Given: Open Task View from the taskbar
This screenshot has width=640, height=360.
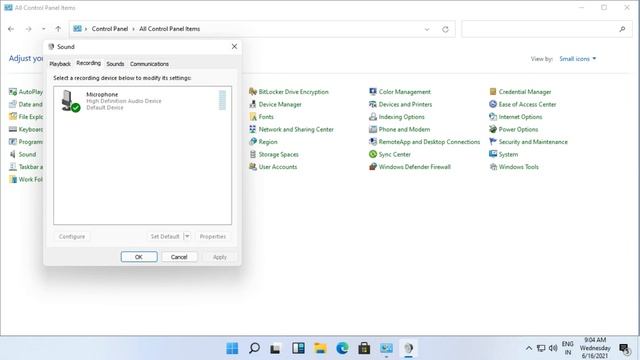Looking at the screenshot, I should pyautogui.click(x=276, y=348).
